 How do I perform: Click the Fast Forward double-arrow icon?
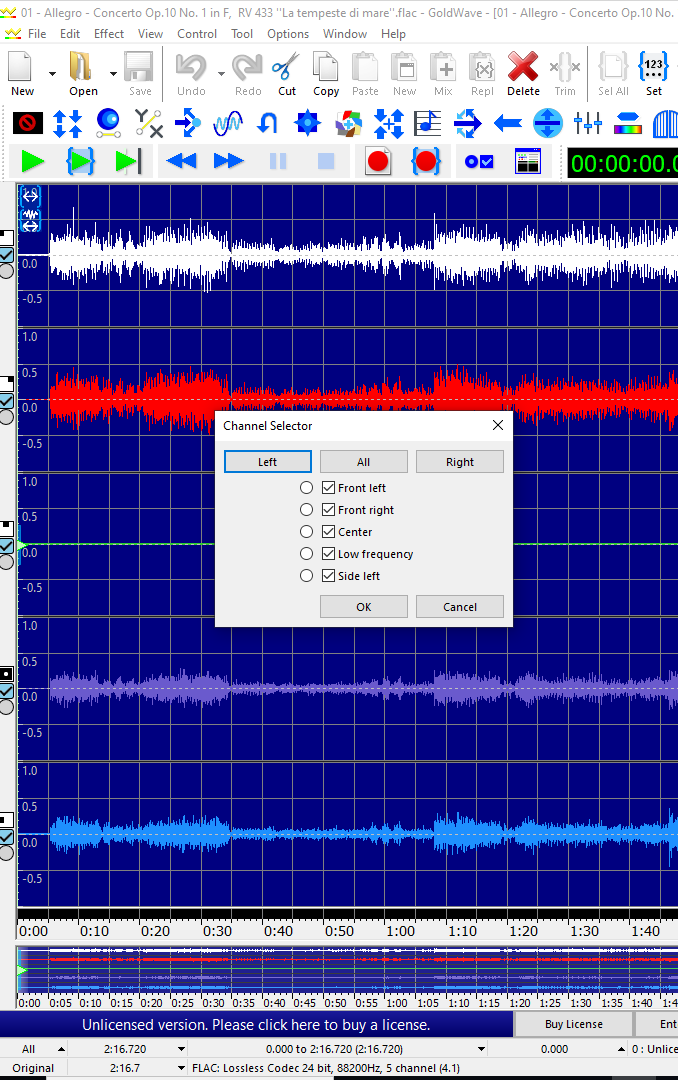pyautogui.click(x=229, y=161)
